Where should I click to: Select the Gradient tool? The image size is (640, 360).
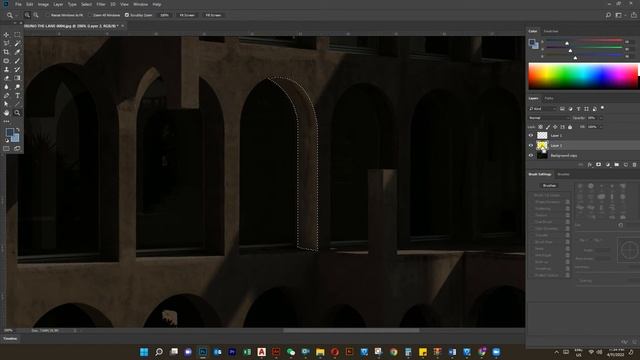pos(17,78)
